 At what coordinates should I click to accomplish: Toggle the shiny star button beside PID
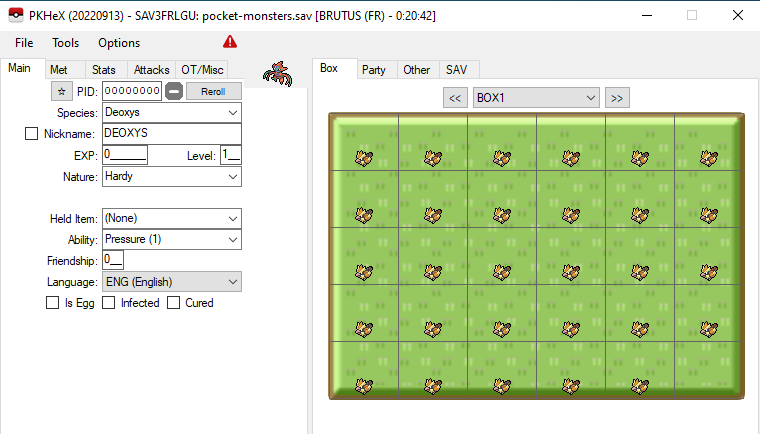click(x=62, y=91)
